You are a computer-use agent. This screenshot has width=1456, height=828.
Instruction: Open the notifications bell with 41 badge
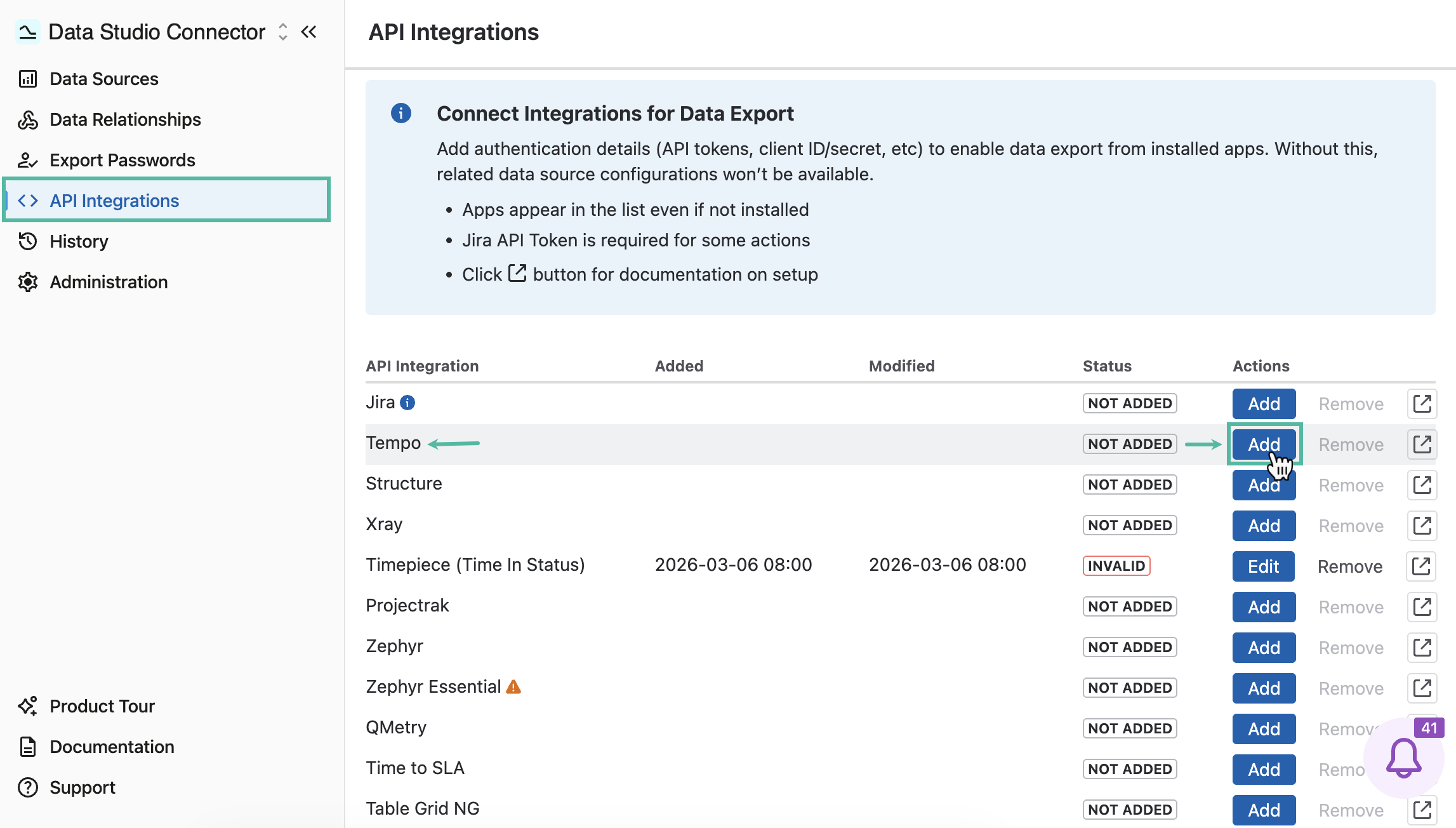1404,758
